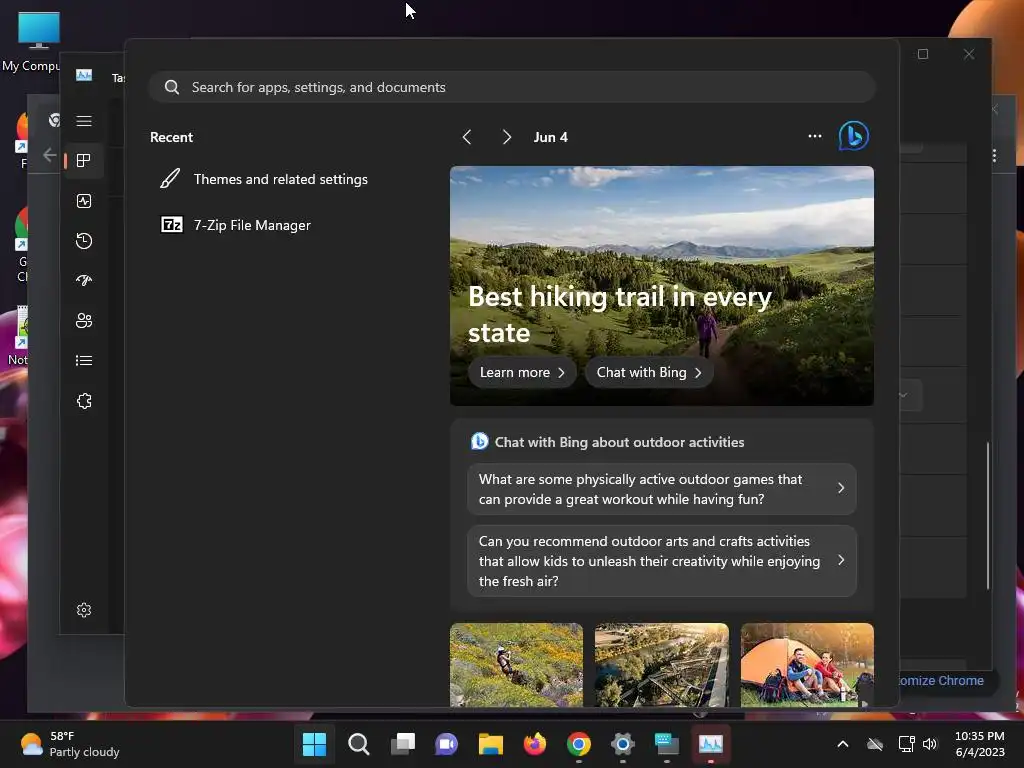Click the Learn more button
The width and height of the screenshot is (1024, 768).
[522, 372]
